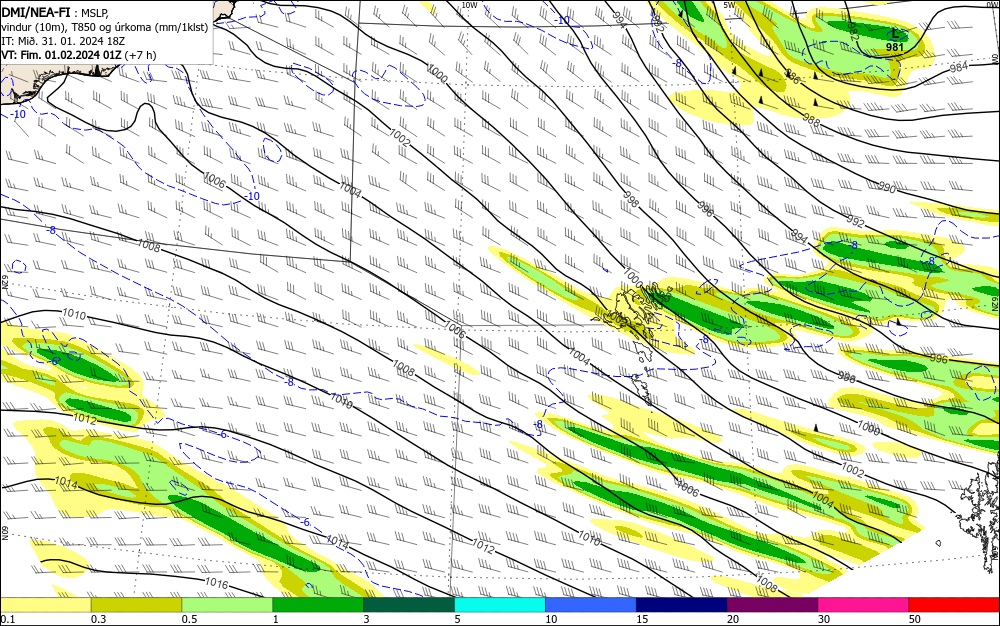Click the 1016 isobar label
Screen dimensions: 1000x626
pyautogui.click(x=217, y=583)
